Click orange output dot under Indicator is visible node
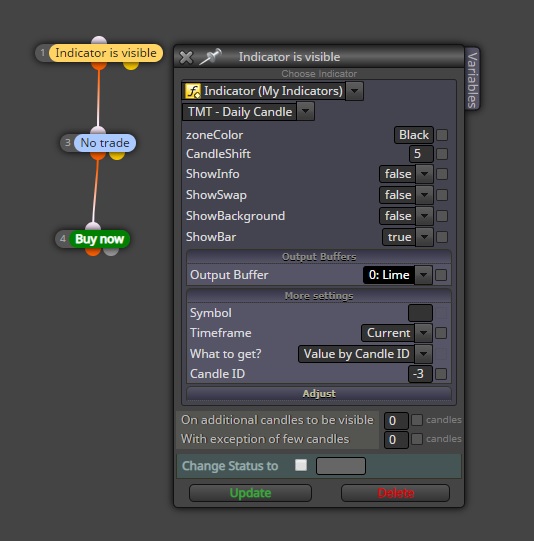Viewport: 534px width, 541px height. (99, 66)
